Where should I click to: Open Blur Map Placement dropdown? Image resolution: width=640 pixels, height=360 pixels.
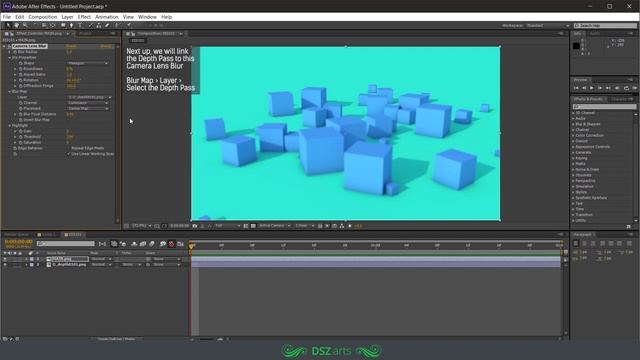click(88, 109)
